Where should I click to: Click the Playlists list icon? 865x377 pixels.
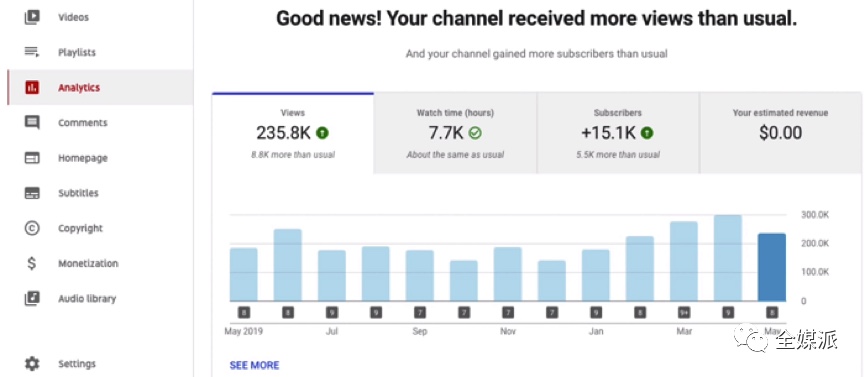pos(32,52)
